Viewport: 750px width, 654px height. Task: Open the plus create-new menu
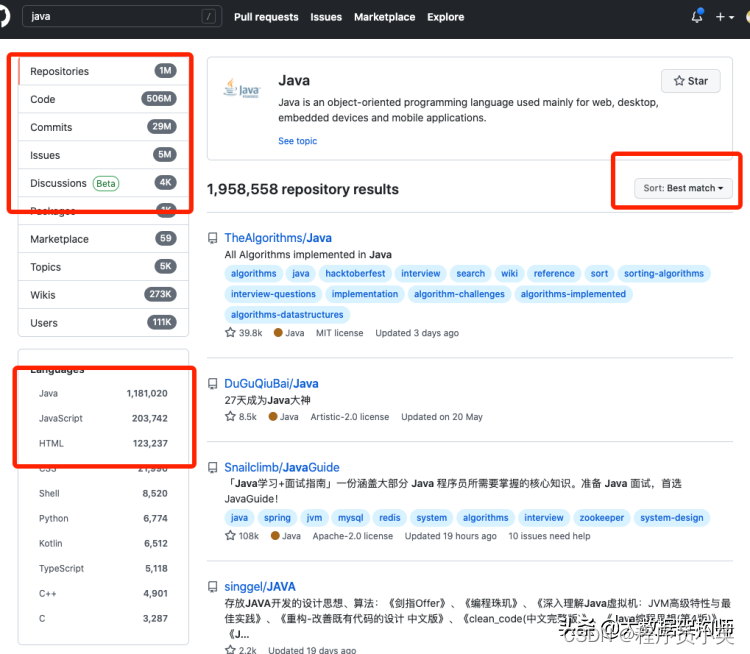pos(725,17)
